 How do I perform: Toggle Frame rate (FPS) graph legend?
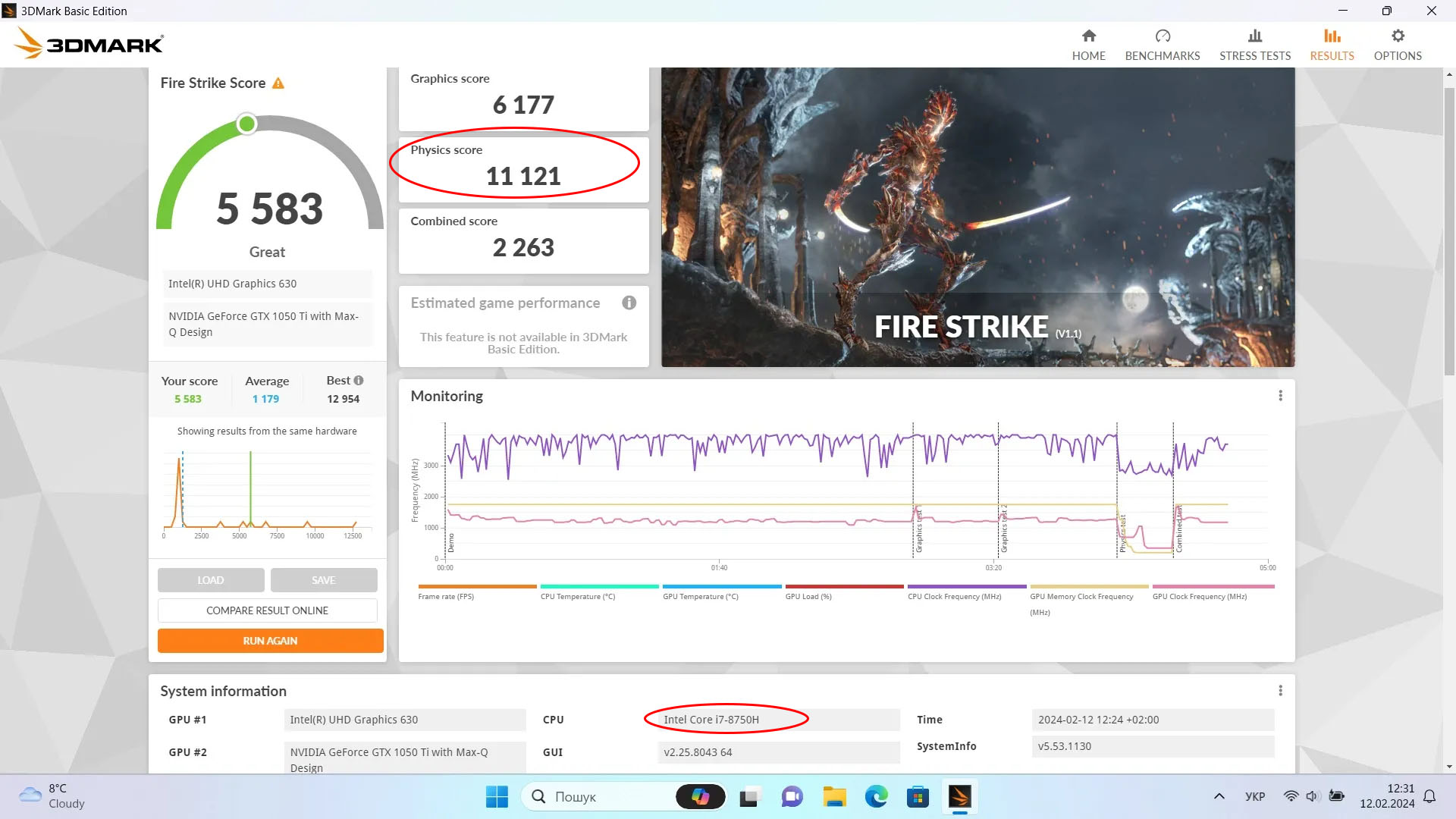(476, 592)
